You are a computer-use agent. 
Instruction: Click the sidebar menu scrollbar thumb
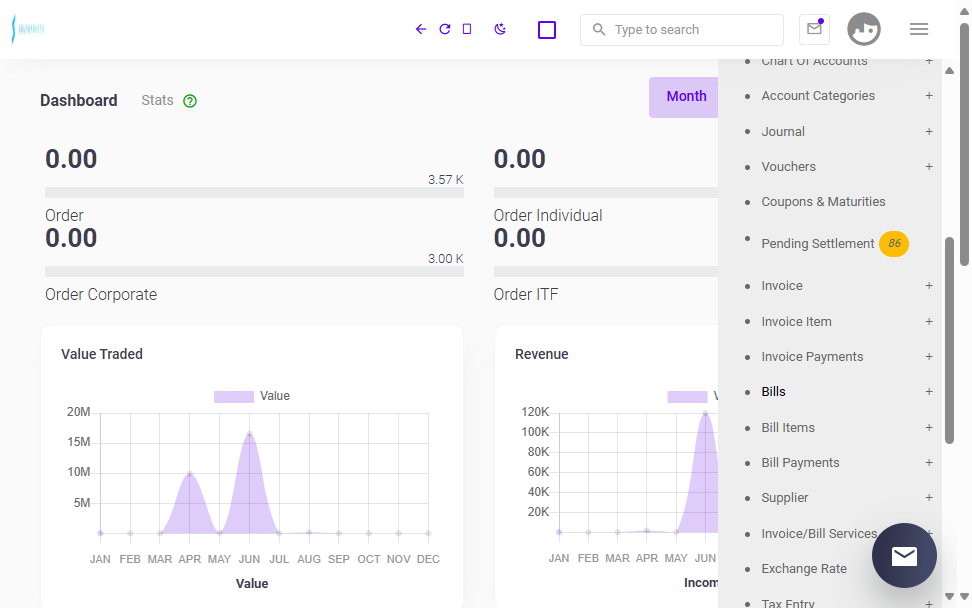point(949,340)
